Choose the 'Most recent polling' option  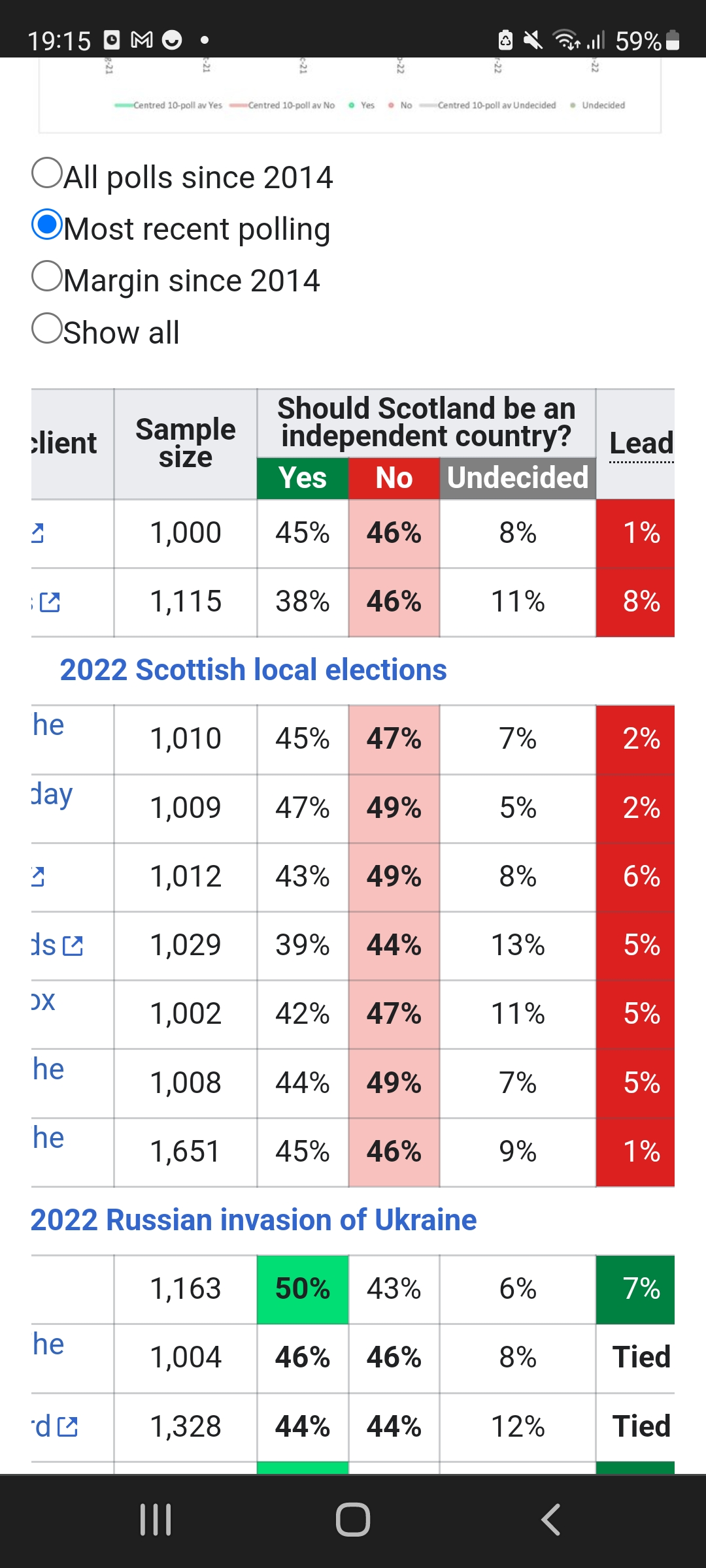tap(47, 225)
